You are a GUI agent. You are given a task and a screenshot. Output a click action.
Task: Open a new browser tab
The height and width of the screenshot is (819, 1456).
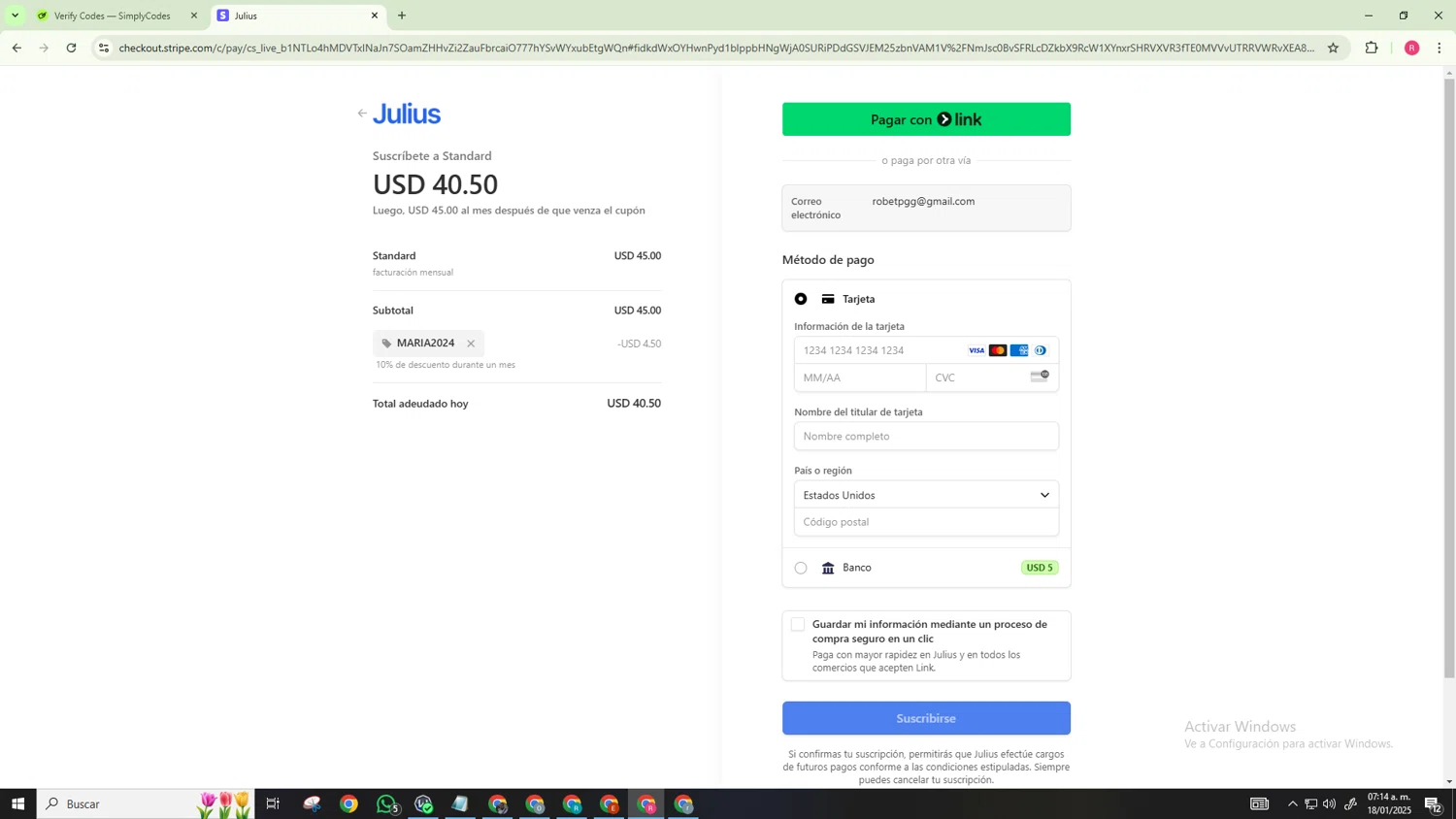[x=402, y=16]
